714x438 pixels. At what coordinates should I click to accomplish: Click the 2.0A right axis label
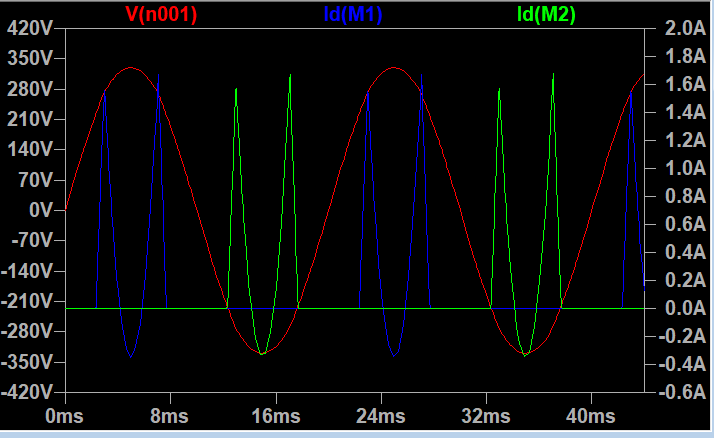(685, 28)
